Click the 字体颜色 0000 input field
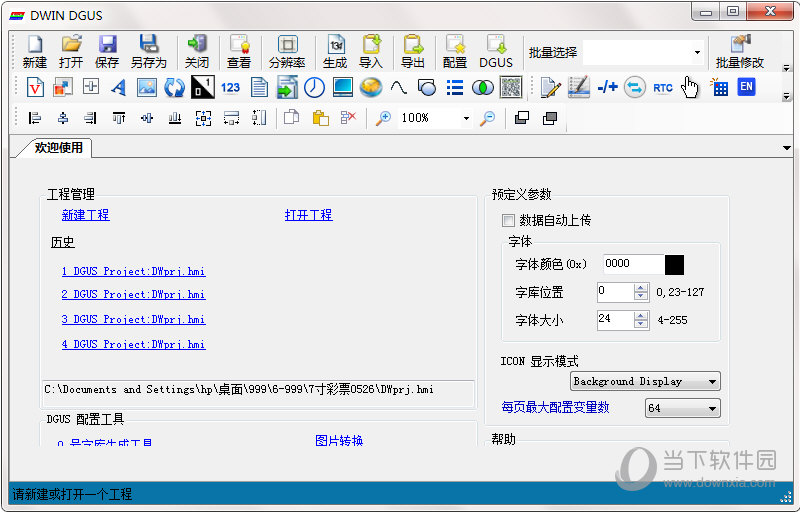The image size is (800, 512). (634, 264)
